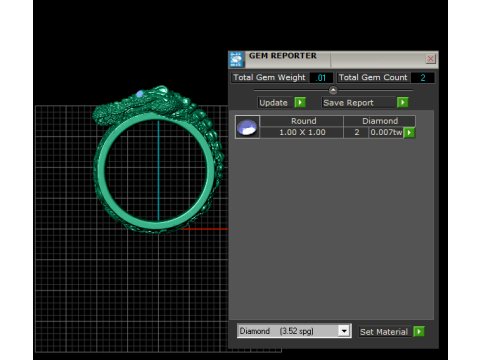Viewport: 480px width, 360px height.
Task: Click the '1.00 X 1.00' size cell
Action: pos(302,132)
